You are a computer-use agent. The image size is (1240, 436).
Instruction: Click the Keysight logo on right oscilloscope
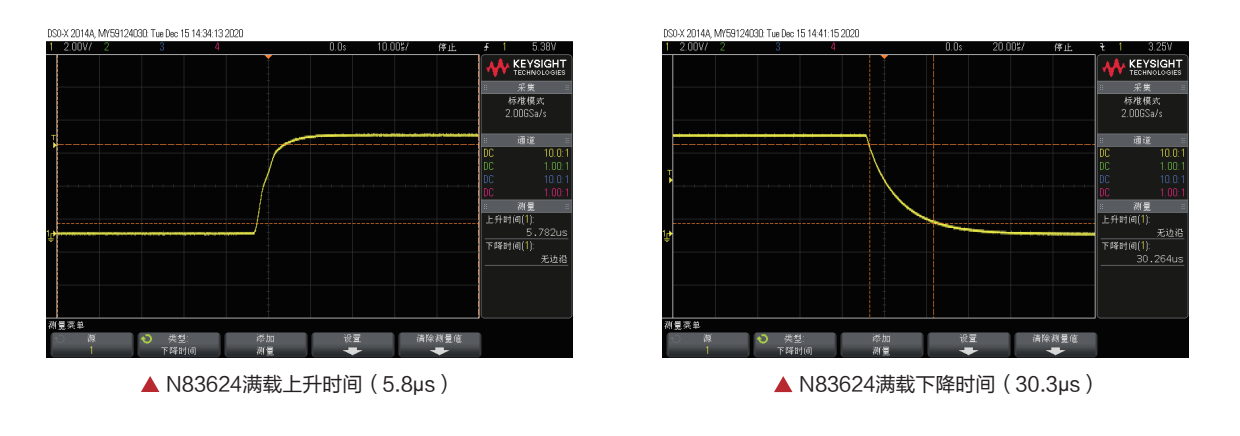point(1142,68)
